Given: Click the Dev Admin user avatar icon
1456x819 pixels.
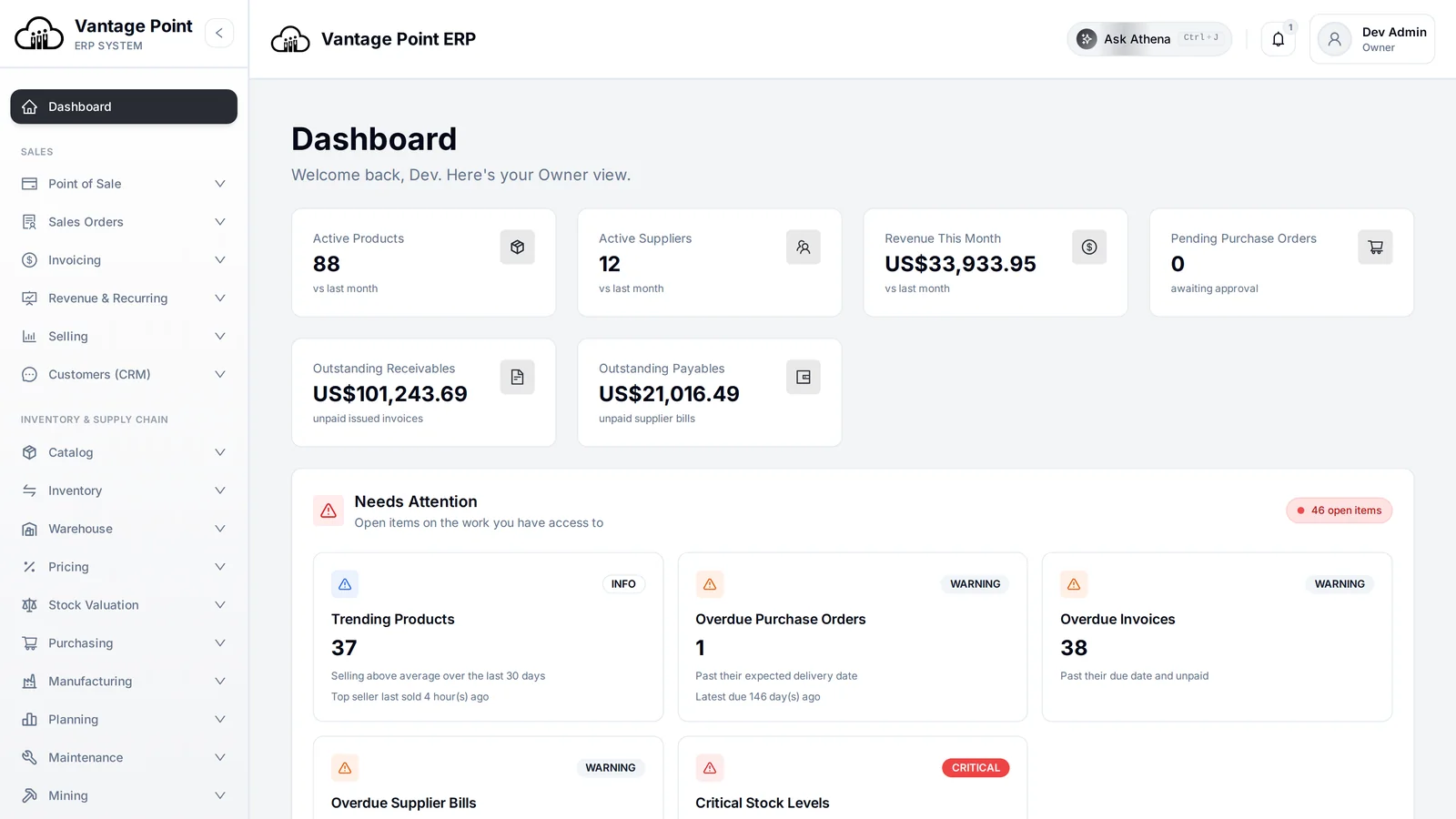Looking at the screenshot, I should tap(1334, 39).
